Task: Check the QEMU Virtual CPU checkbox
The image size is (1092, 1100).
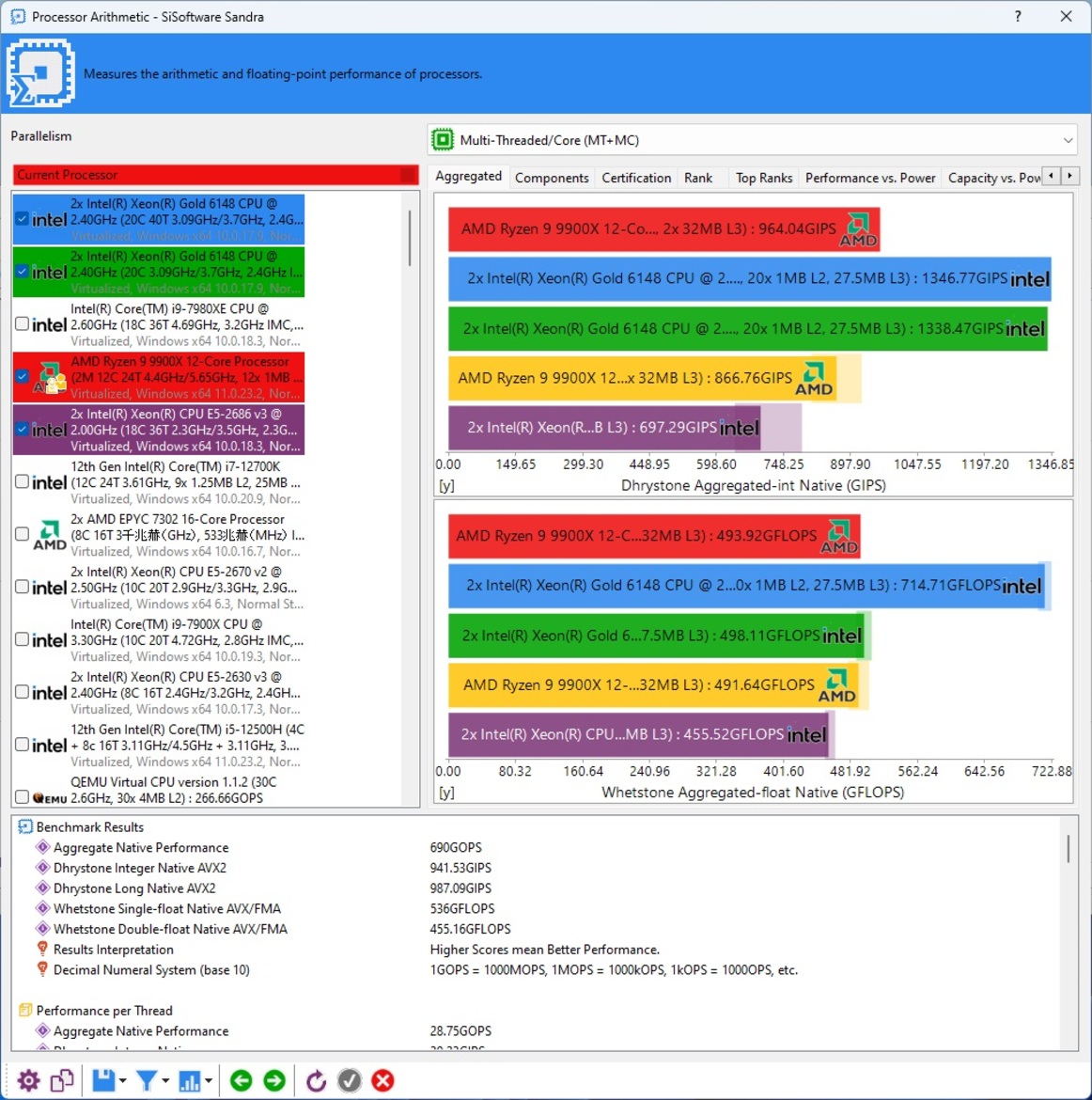Action: 22,797
